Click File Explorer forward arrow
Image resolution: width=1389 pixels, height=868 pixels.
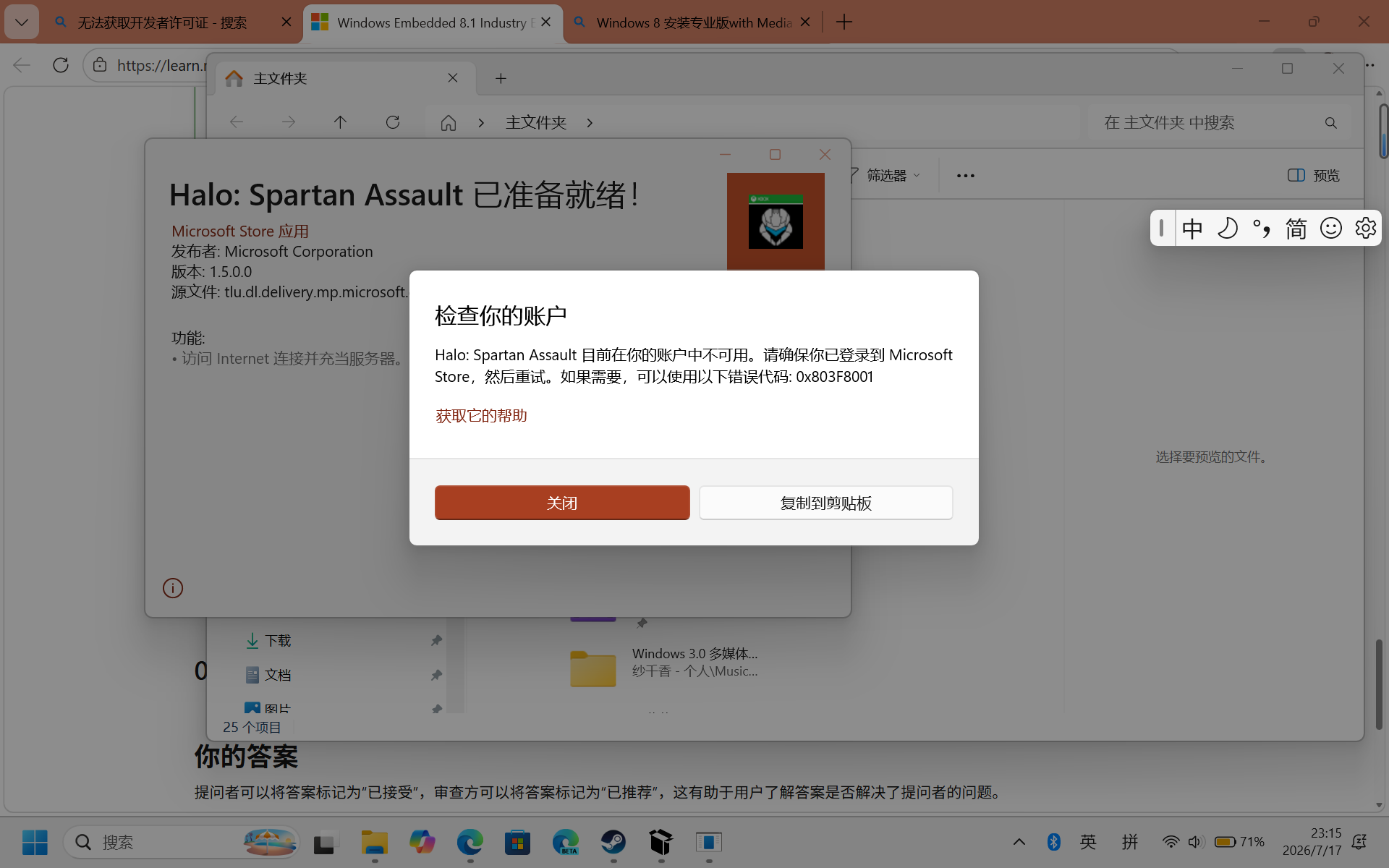289,122
